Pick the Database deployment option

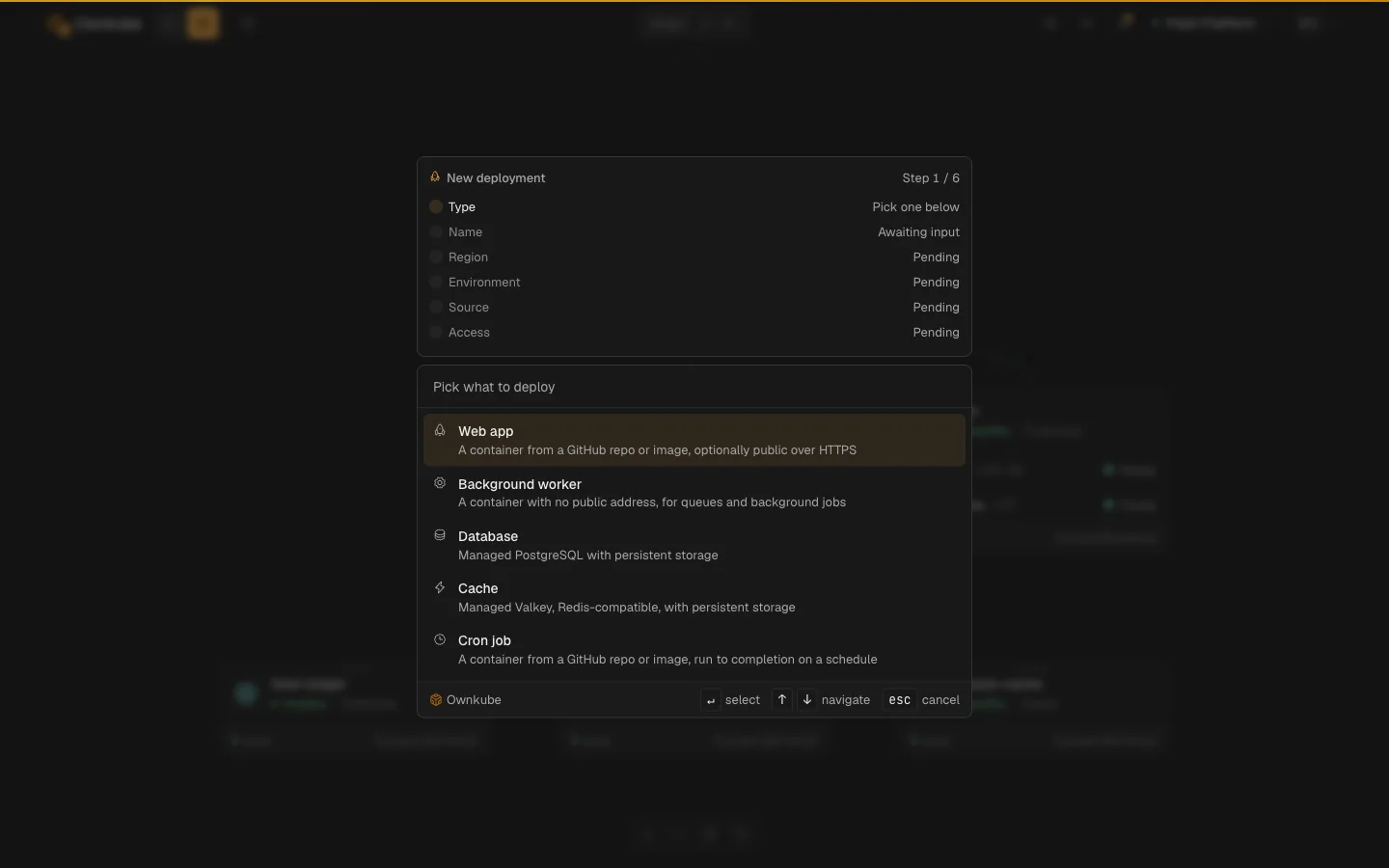694,545
